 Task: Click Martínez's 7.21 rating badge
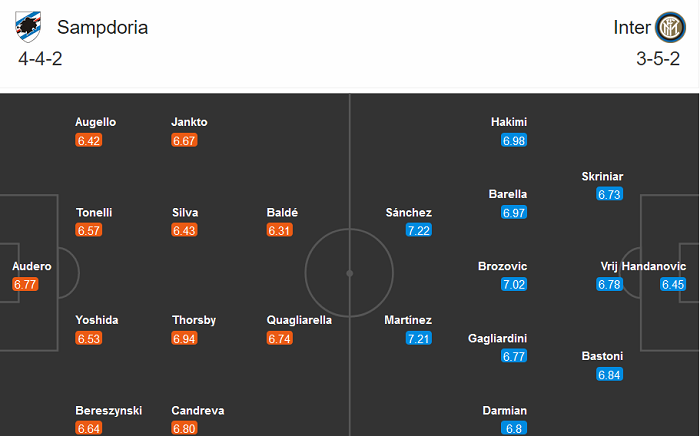tap(418, 339)
